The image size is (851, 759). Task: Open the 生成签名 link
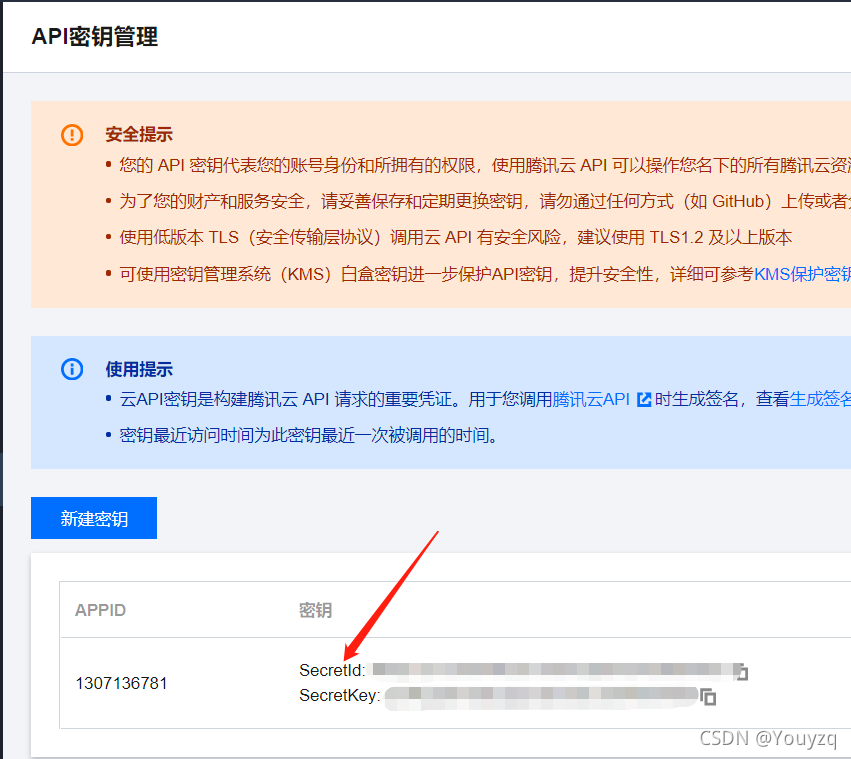820,400
